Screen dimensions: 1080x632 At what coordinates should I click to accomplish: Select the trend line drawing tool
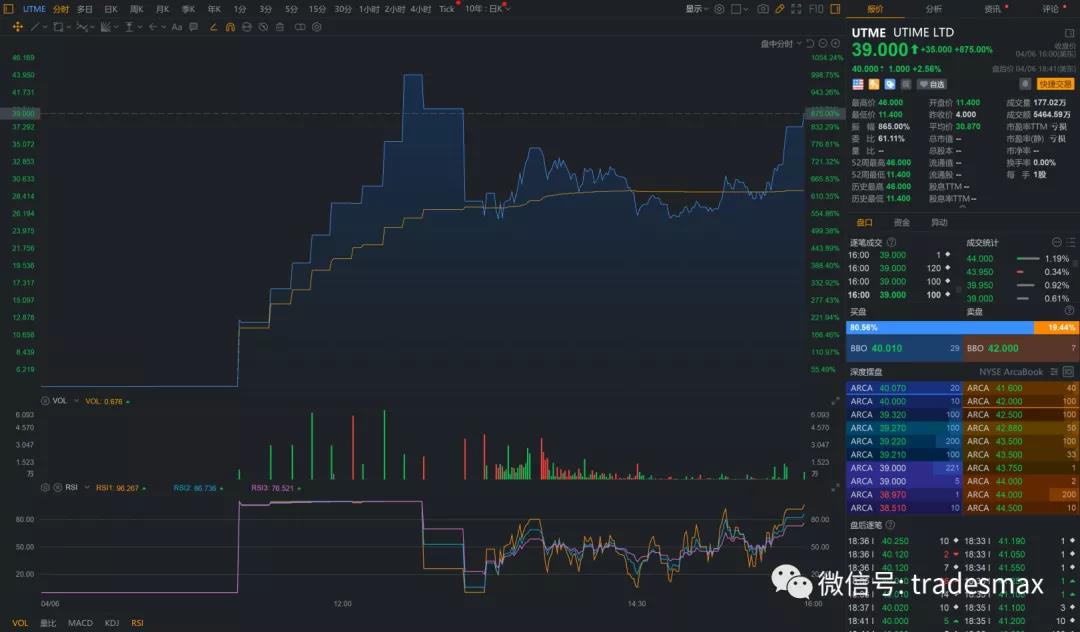point(35,27)
